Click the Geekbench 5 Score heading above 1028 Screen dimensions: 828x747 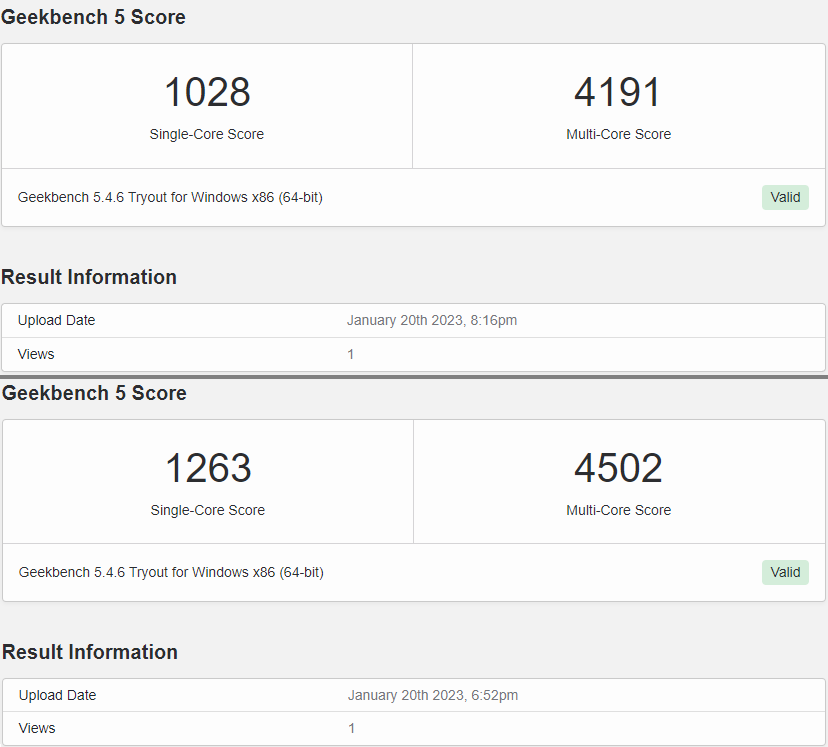tap(93, 17)
